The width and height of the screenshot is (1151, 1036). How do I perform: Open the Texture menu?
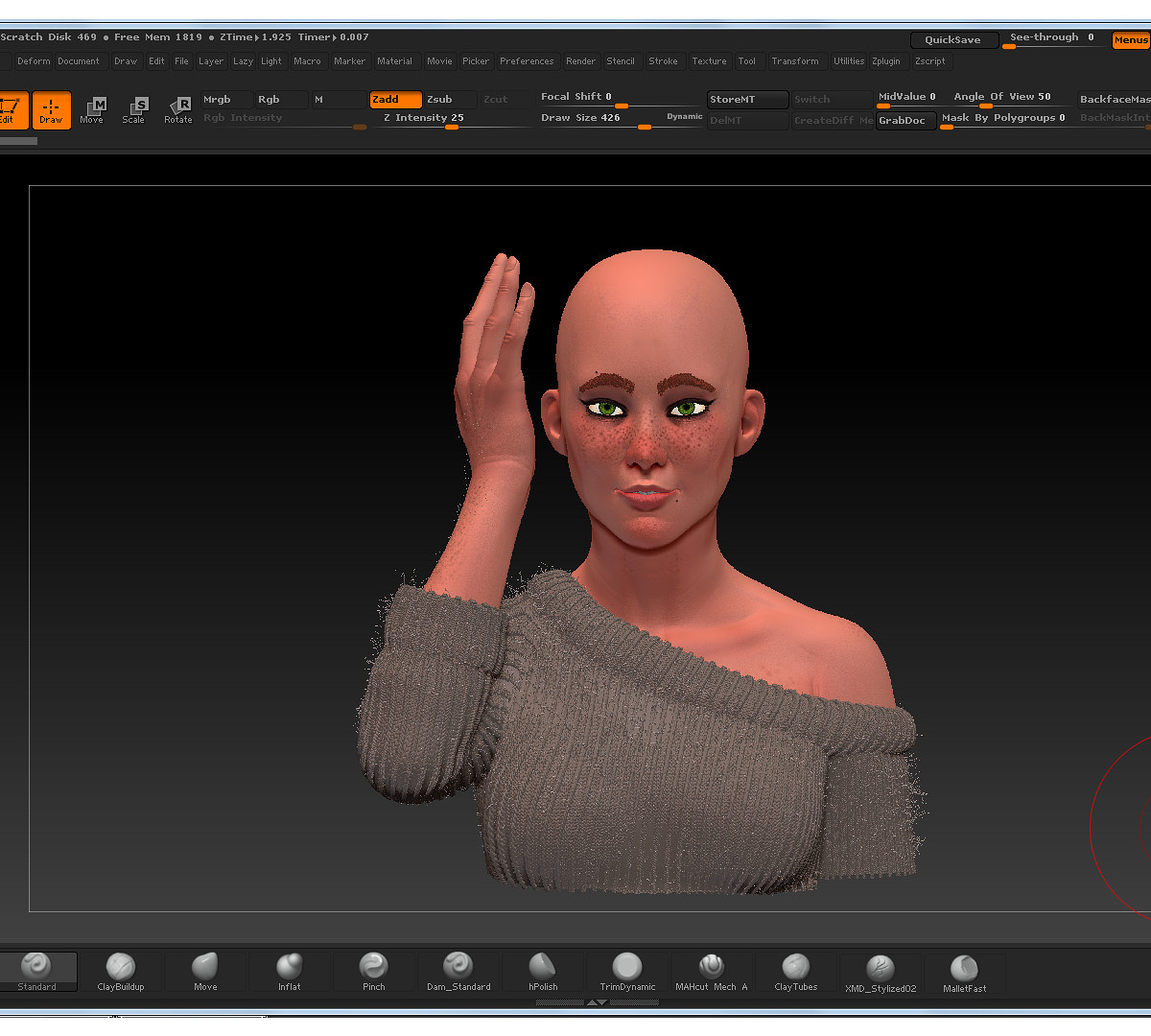tap(710, 61)
